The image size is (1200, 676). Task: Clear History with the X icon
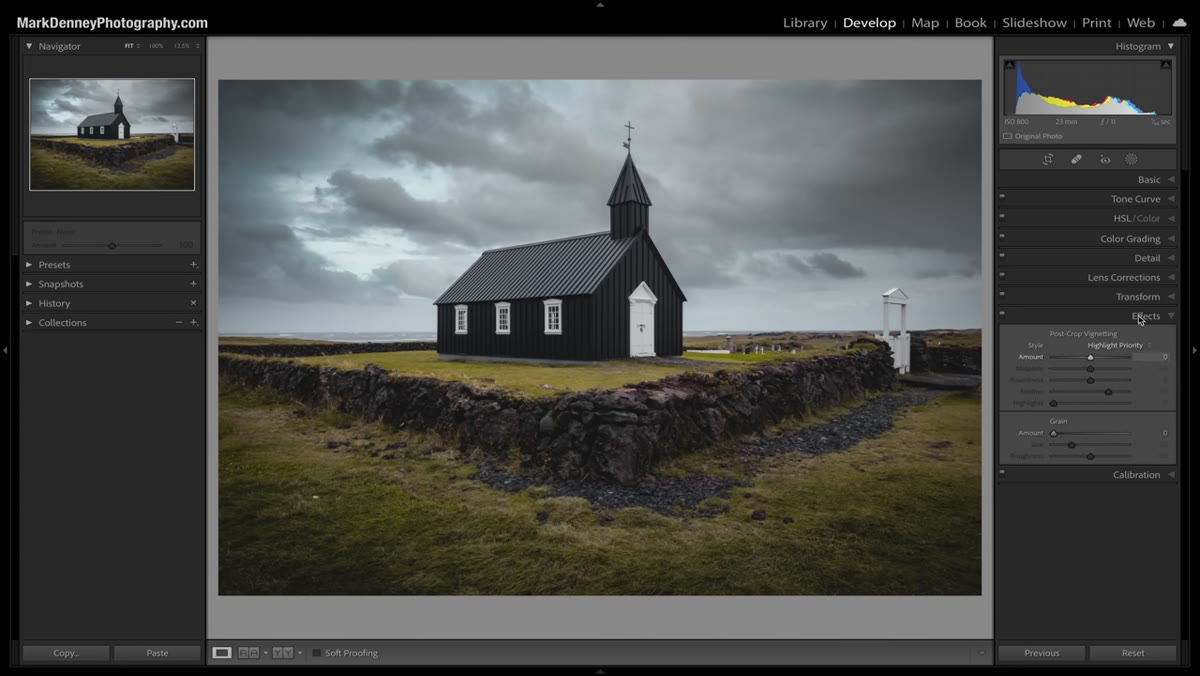point(194,303)
